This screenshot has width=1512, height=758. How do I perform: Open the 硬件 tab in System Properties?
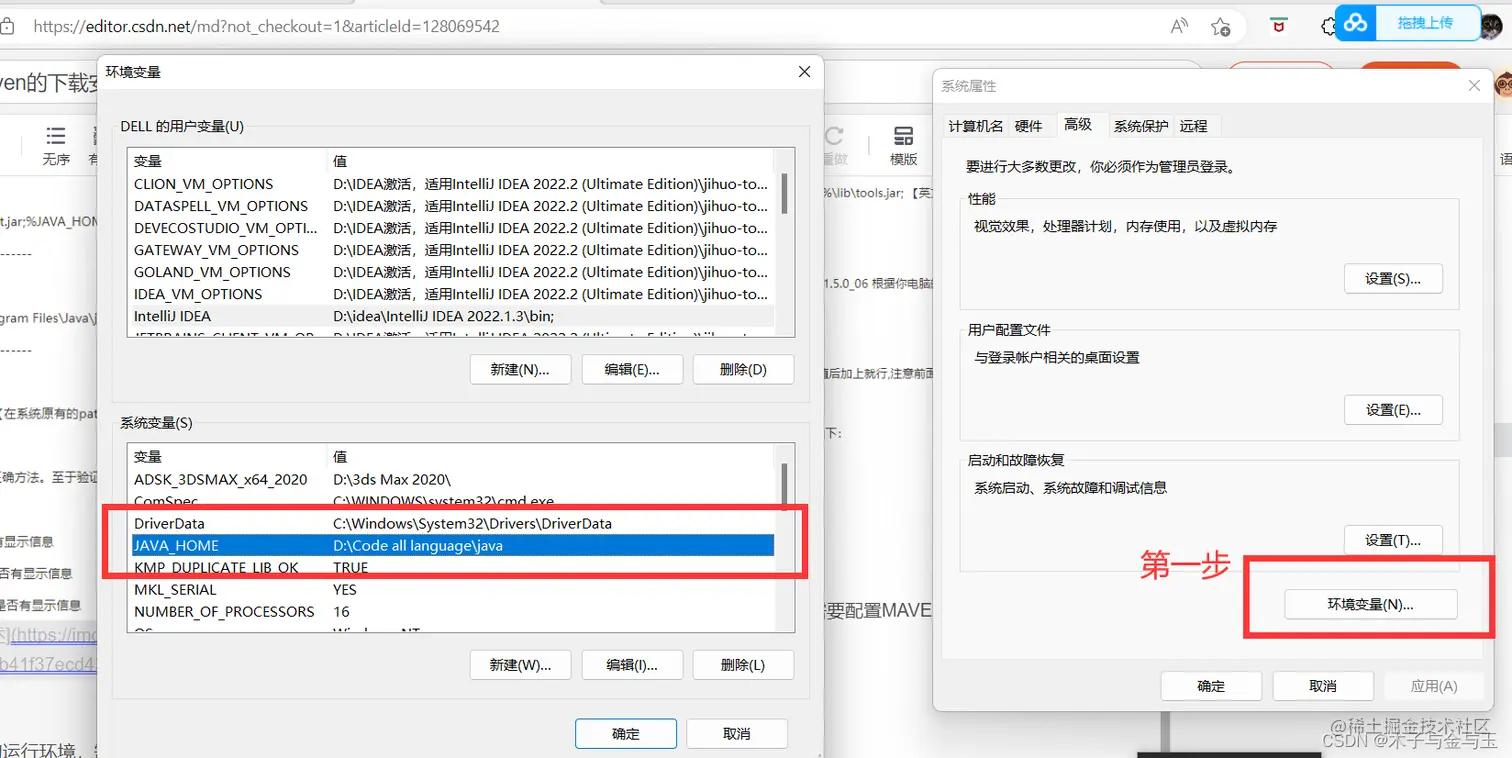tap(1028, 126)
